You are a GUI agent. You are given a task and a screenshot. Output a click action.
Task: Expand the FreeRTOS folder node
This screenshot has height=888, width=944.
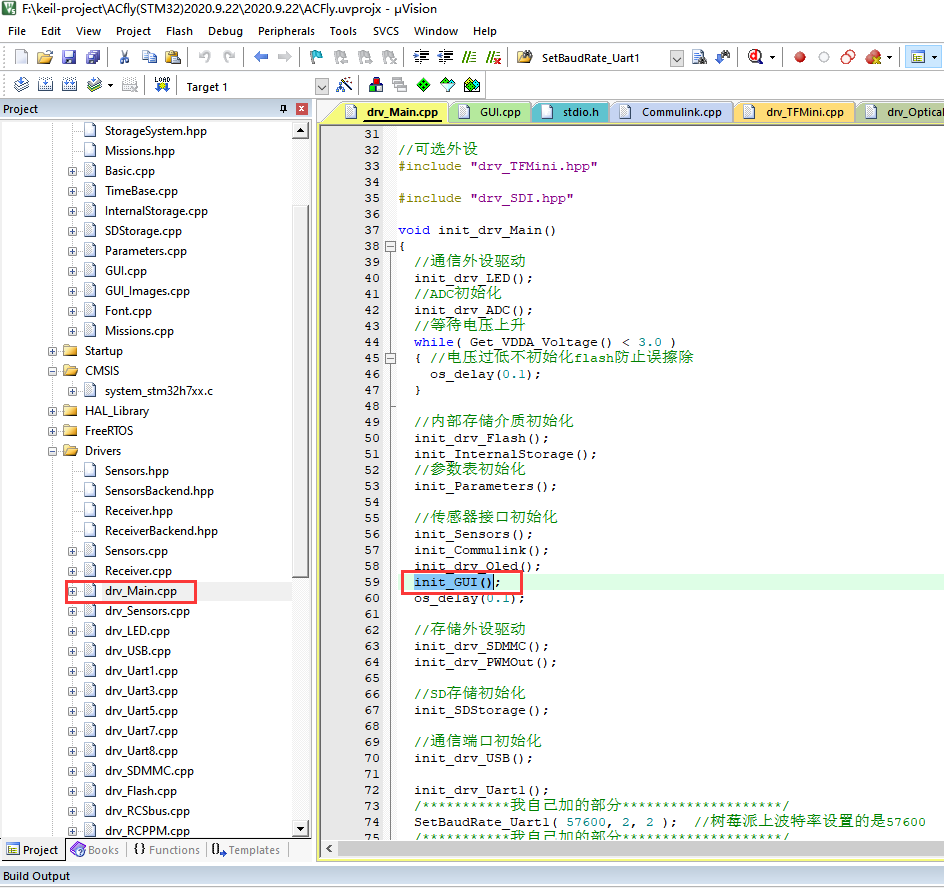pyautogui.click(x=53, y=431)
